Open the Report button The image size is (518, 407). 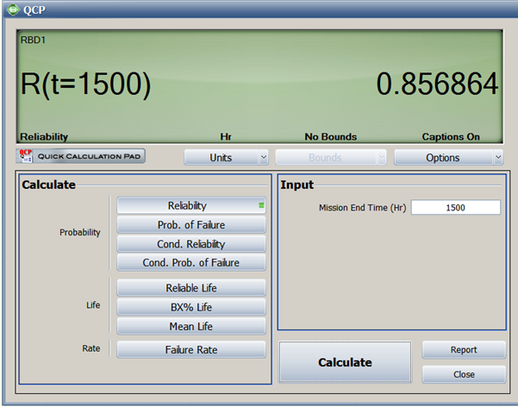click(464, 350)
